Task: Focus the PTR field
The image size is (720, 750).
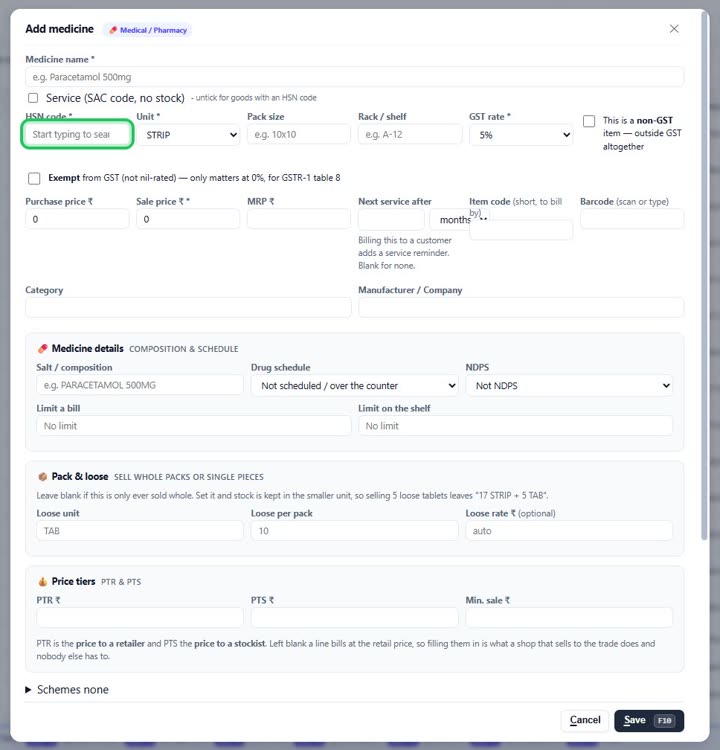Action: [140, 618]
